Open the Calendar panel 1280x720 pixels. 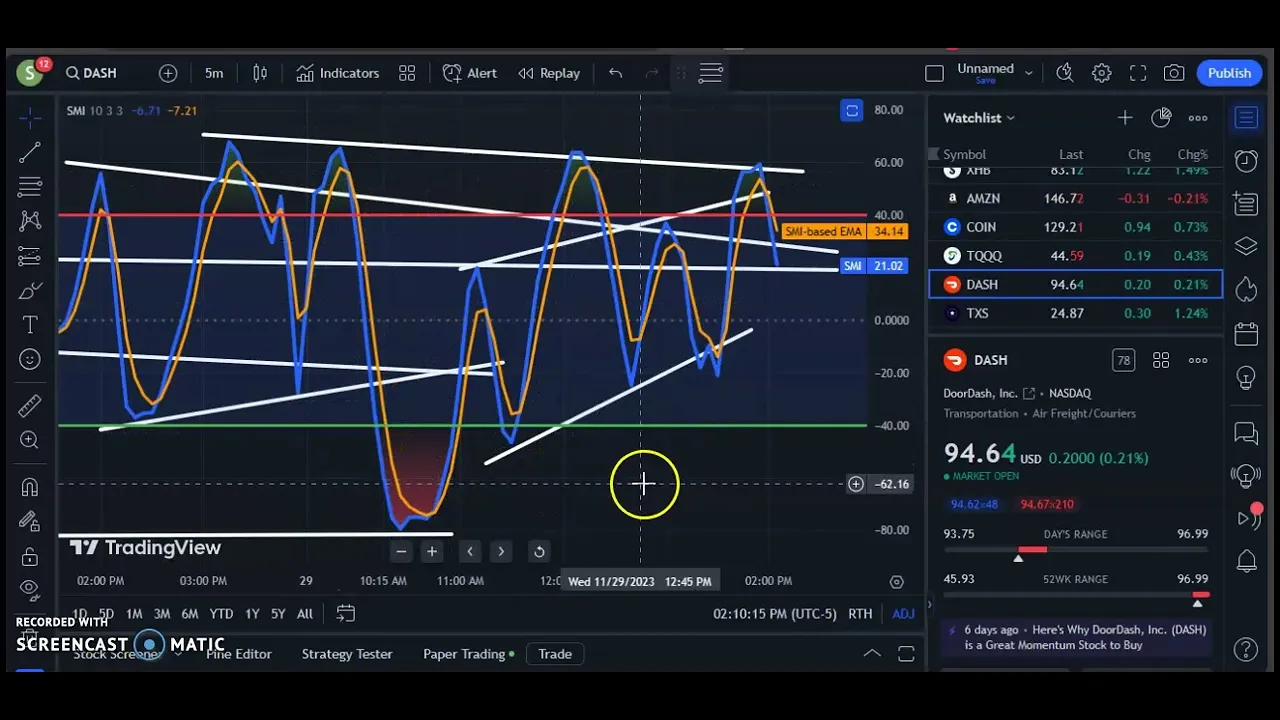click(1246, 334)
